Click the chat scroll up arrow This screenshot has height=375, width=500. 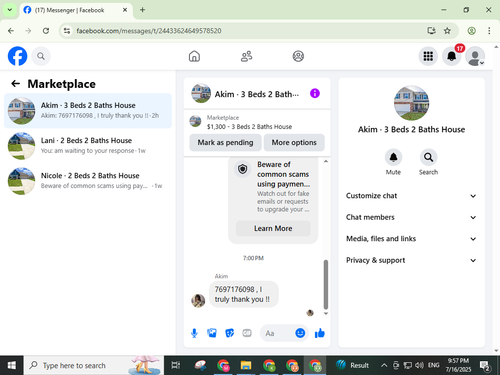click(326, 161)
